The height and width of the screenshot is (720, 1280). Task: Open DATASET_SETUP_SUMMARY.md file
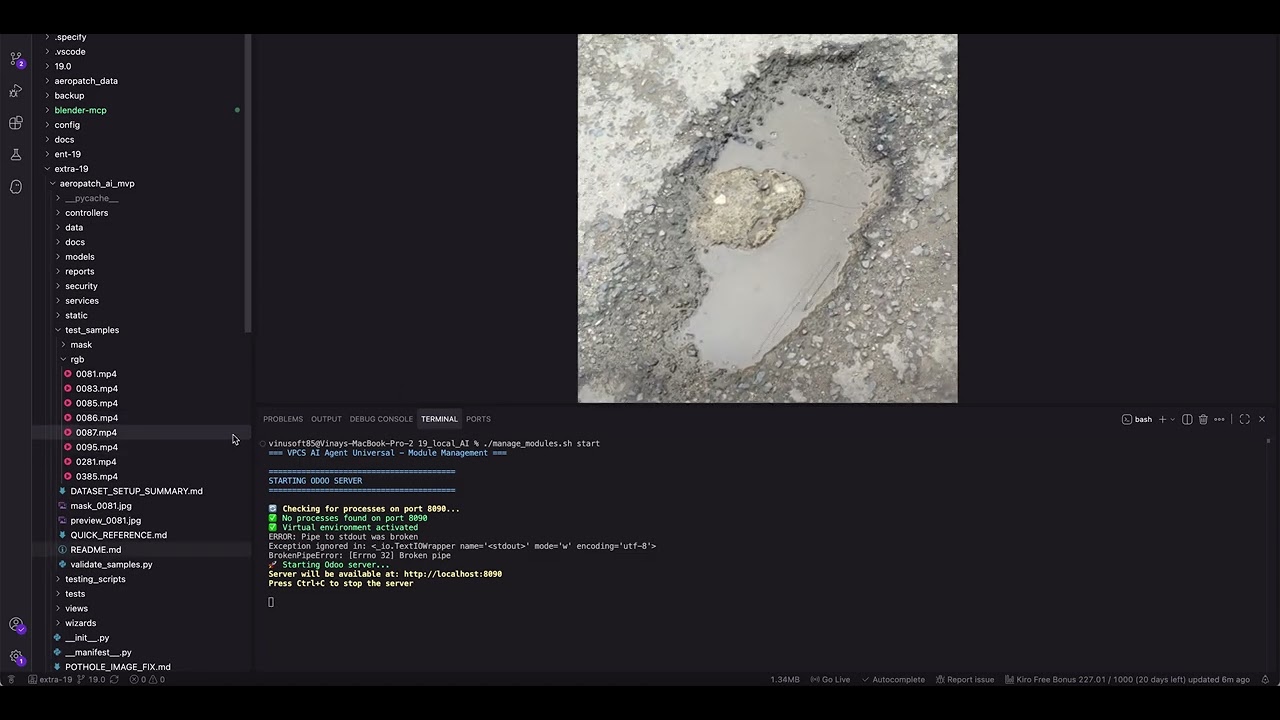click(x=138, y=491)
